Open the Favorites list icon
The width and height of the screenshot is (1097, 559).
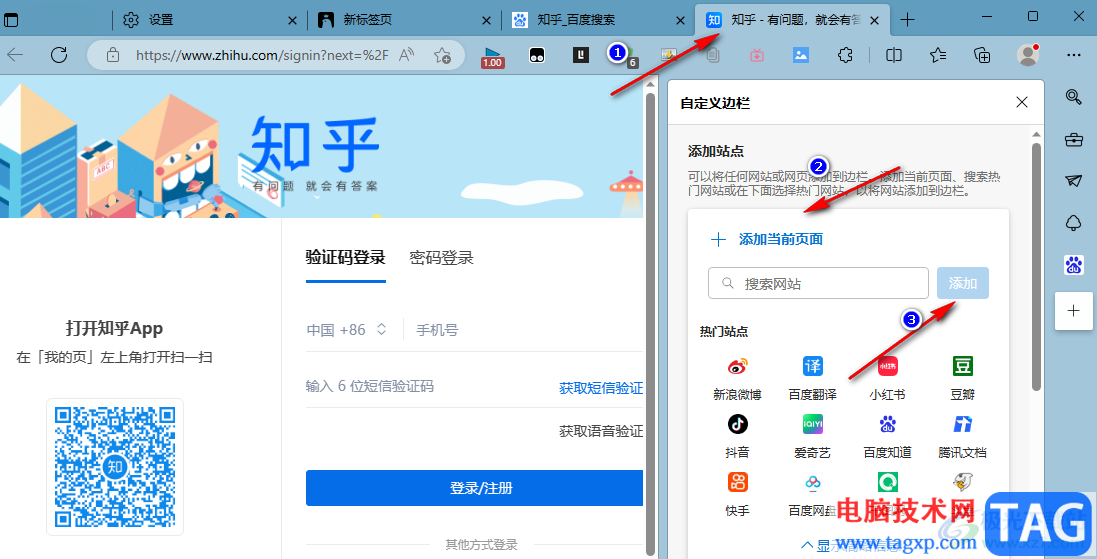pyautogui.click(x=938, y=55)
